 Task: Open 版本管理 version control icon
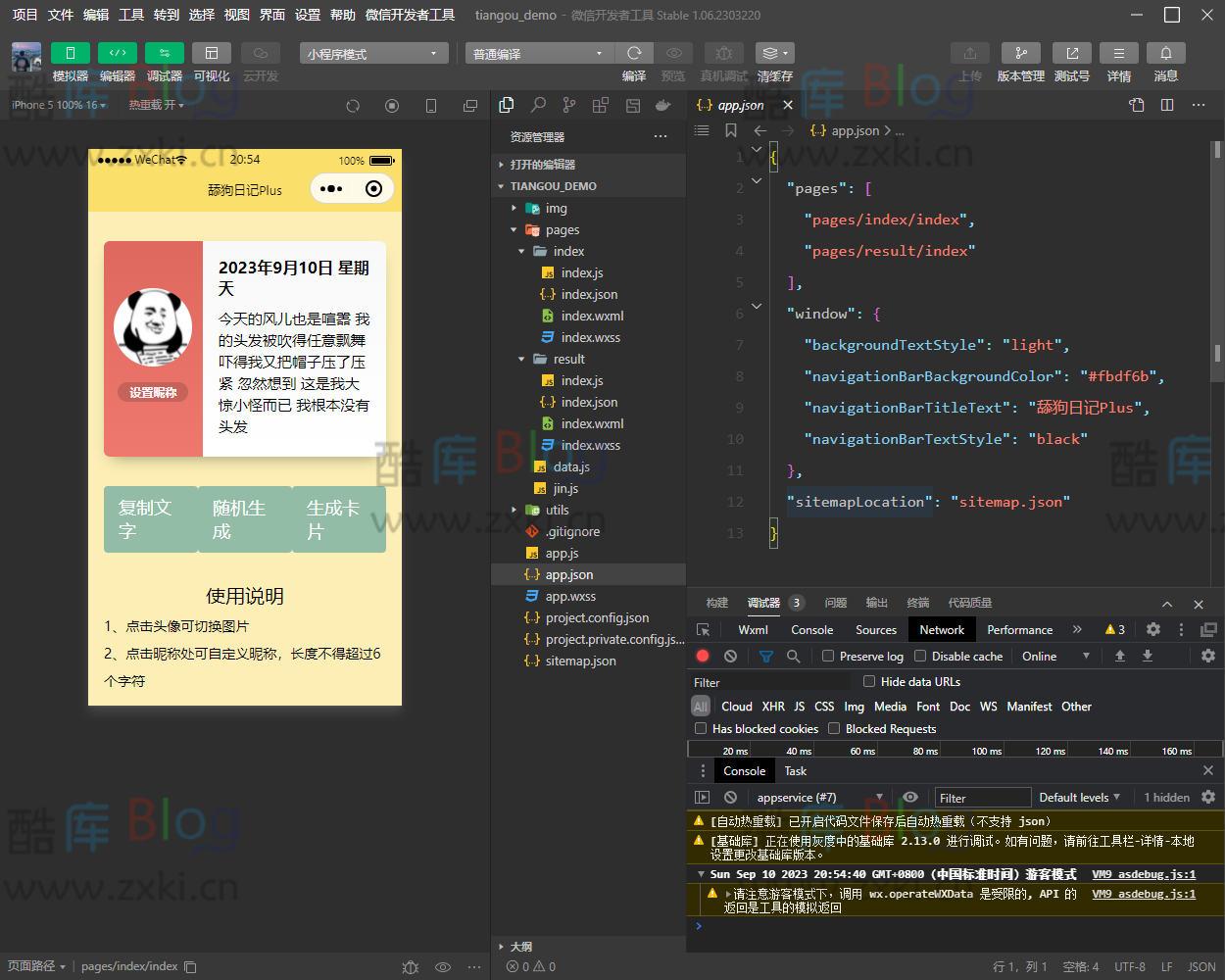pyautogui.click(x=1020, y=53)
